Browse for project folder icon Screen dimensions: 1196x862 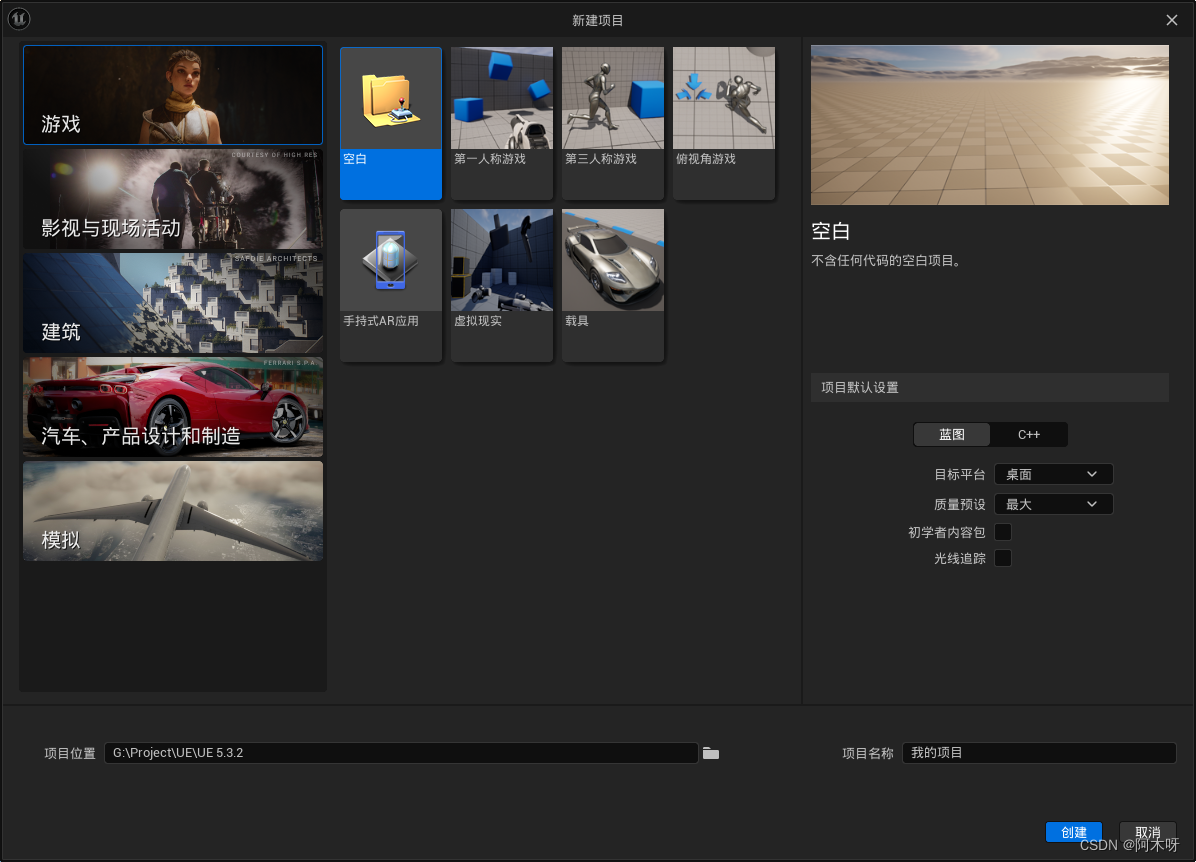coord(711,754)
